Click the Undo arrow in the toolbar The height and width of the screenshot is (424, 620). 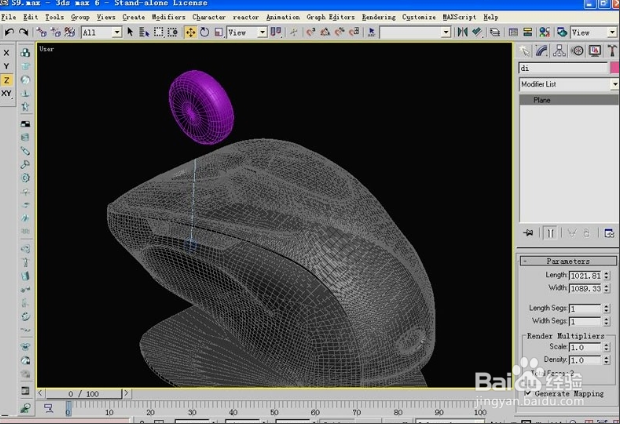[9, 32]
